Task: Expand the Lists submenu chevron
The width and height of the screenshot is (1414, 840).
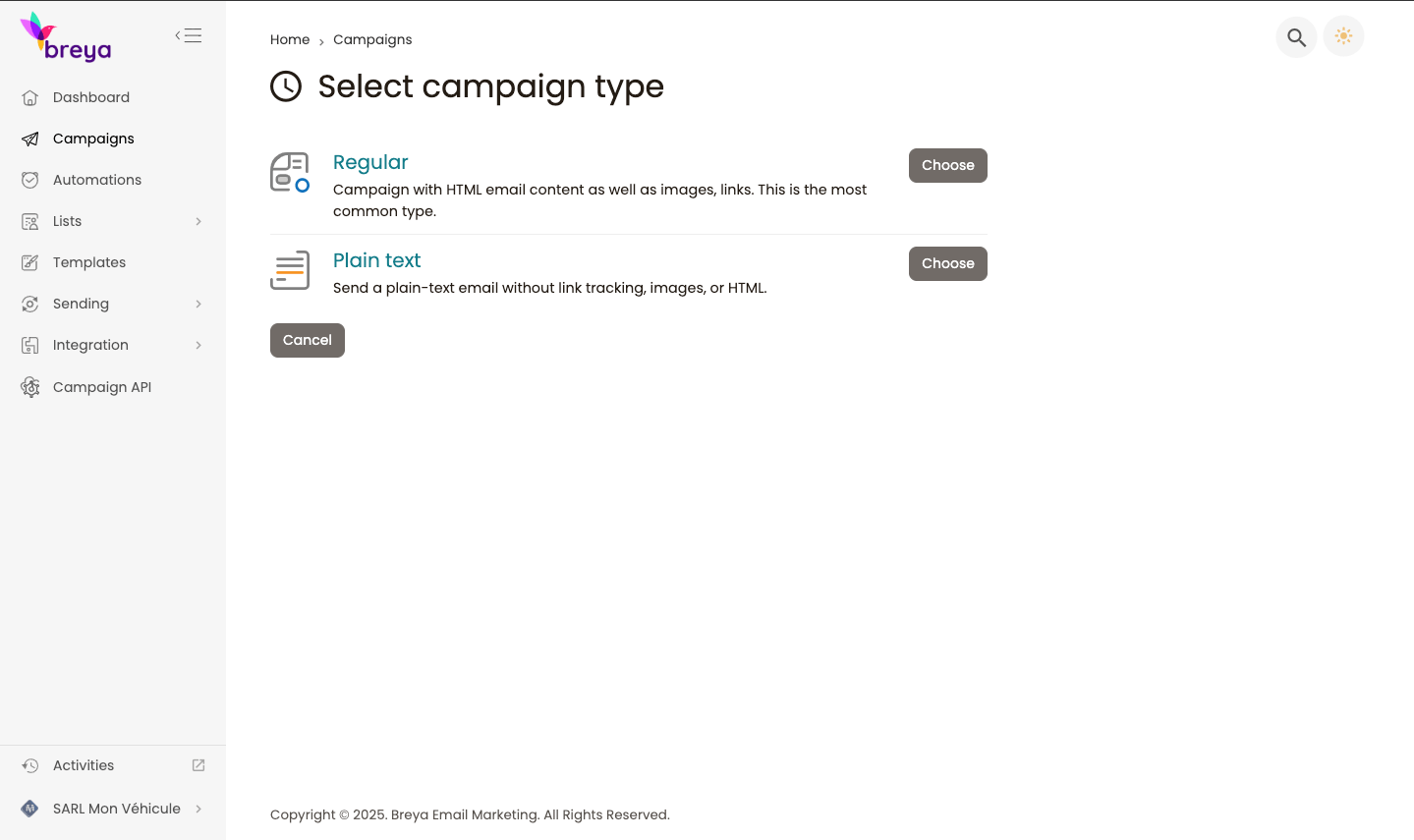Action: coord(198,221)
